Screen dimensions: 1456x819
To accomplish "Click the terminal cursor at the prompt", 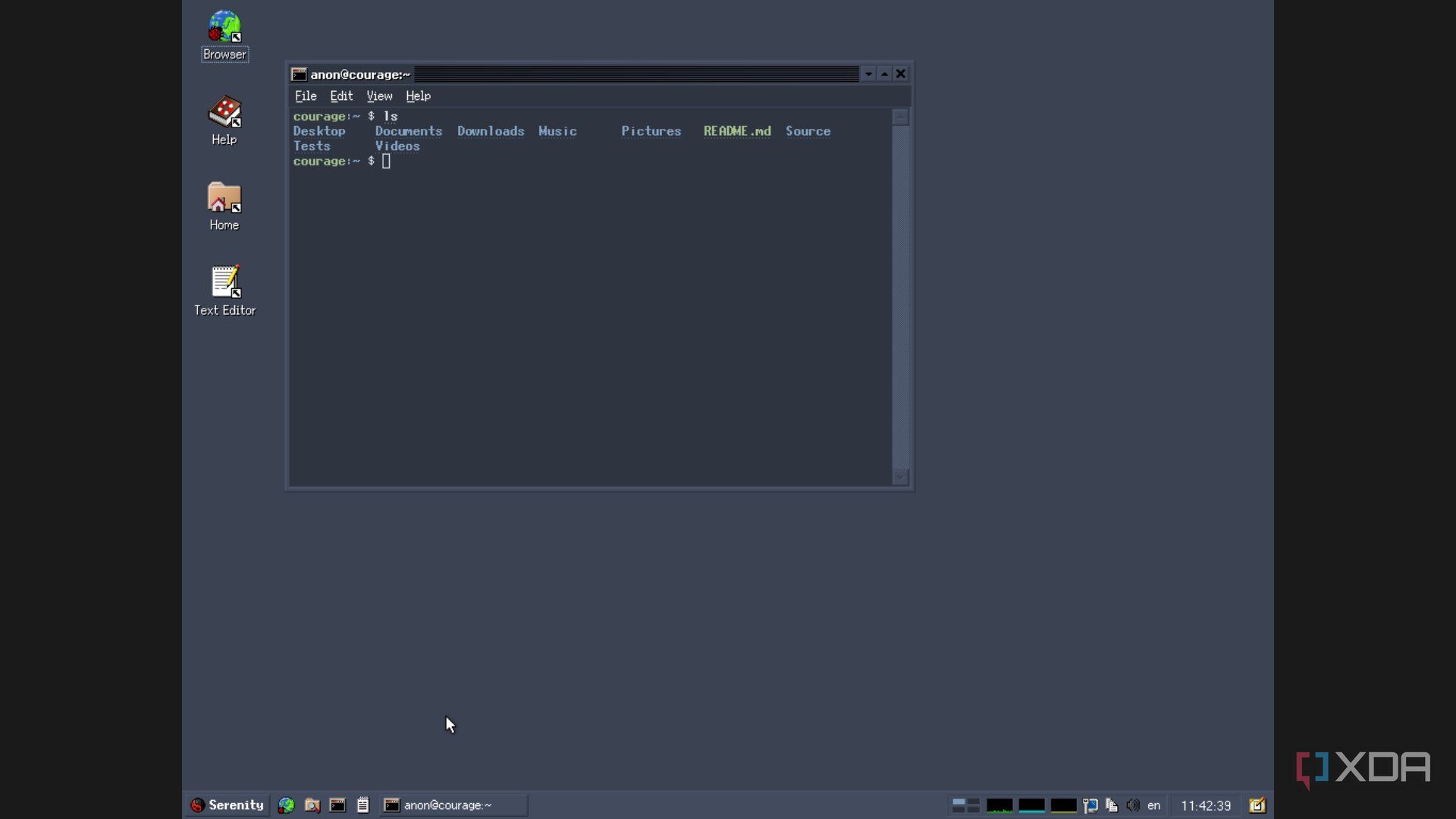I will (386, 162).
